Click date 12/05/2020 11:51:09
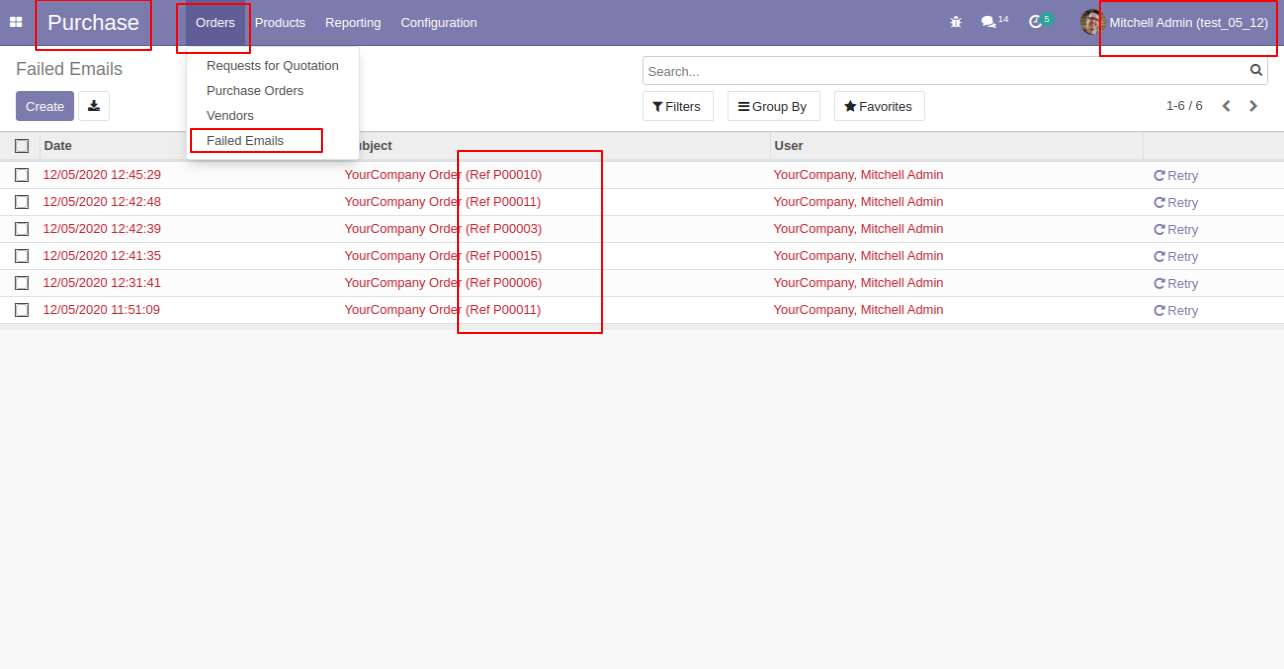Image resolution: width=1284 pixels, height=669 pixels. pyautogui.click(x=102, y=310)
